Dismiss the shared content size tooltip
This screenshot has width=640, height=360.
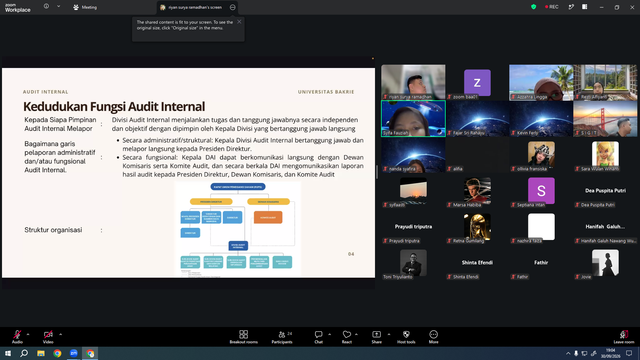(x=239, y=22)
